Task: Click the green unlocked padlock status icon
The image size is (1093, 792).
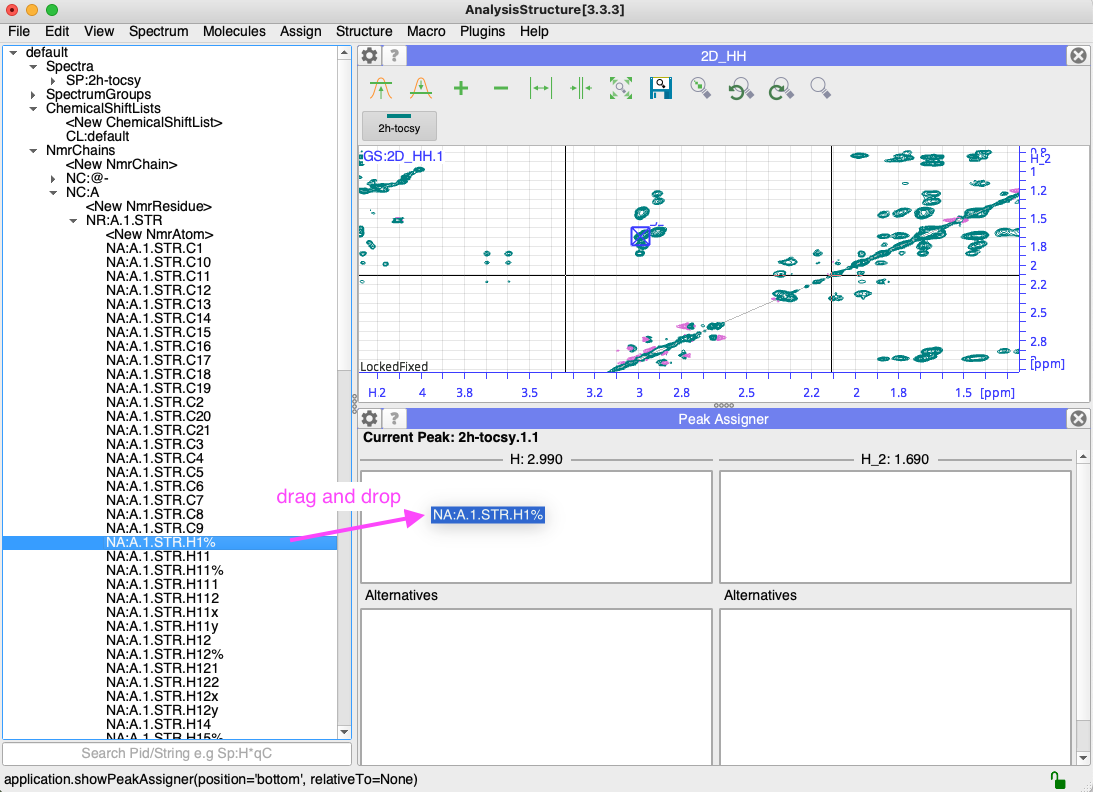Action: point(1058,779)
